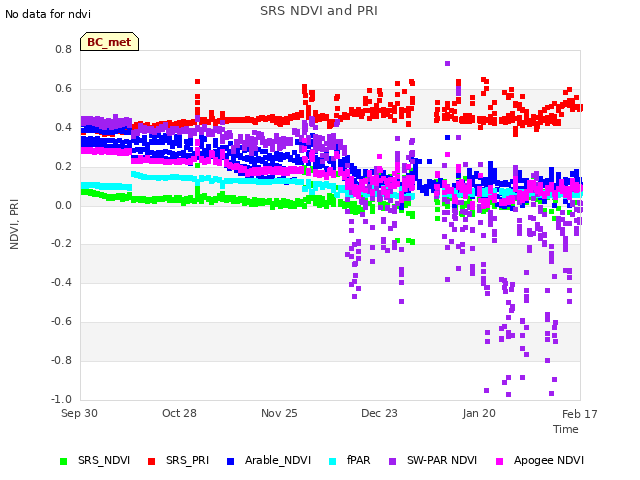Toggle the SRS_NDVI legend entry
The width and height of the screenshot is (640, 480).
95,460
